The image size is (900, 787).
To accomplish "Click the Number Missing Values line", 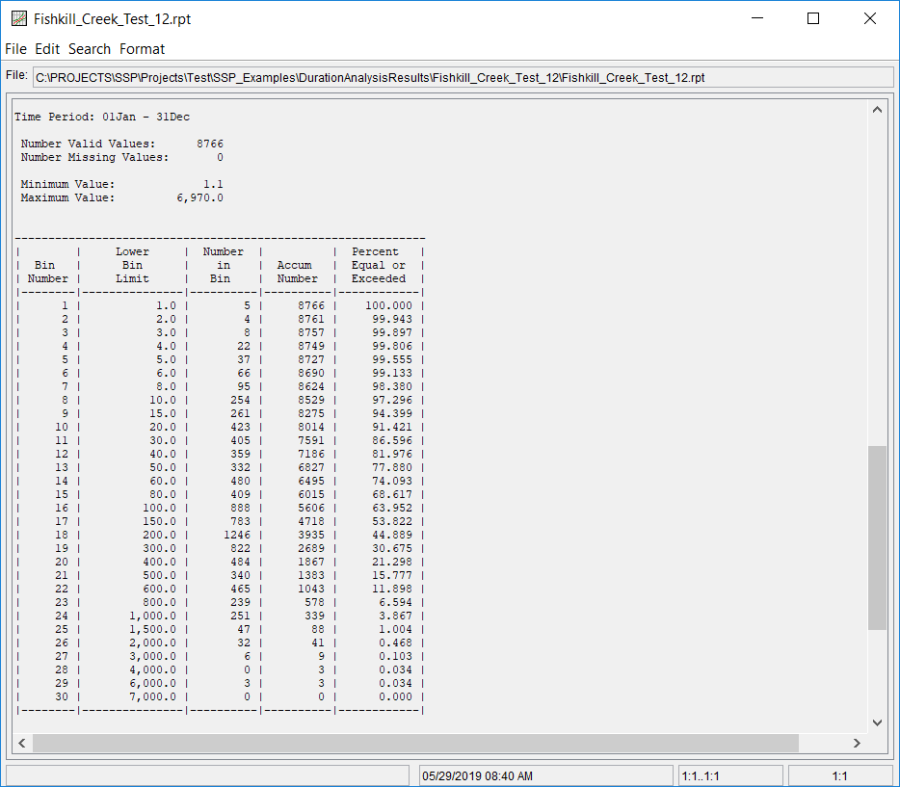I will coord(122,157).
